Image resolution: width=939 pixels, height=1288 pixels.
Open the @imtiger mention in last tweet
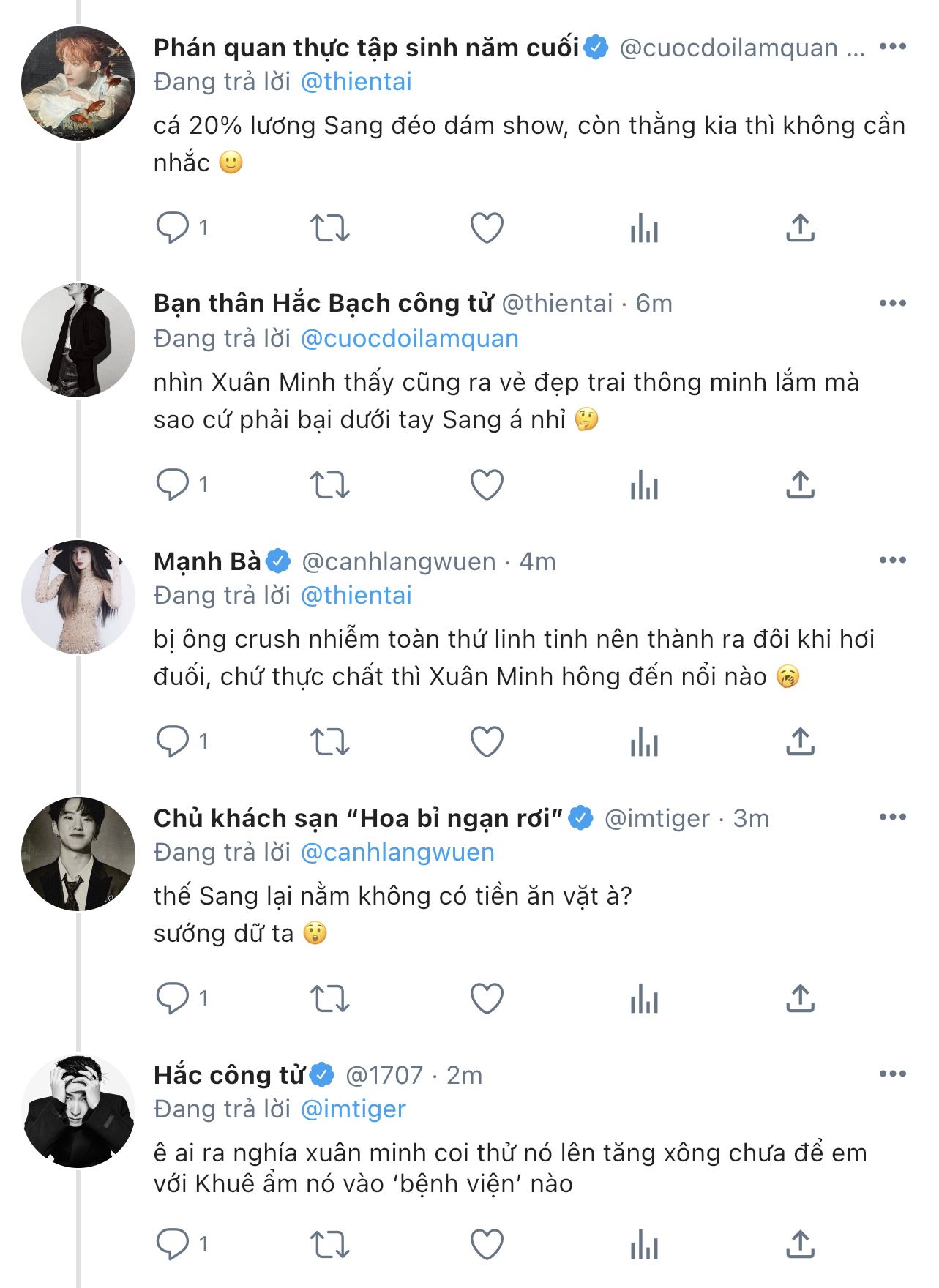(x=353, y=1109)
